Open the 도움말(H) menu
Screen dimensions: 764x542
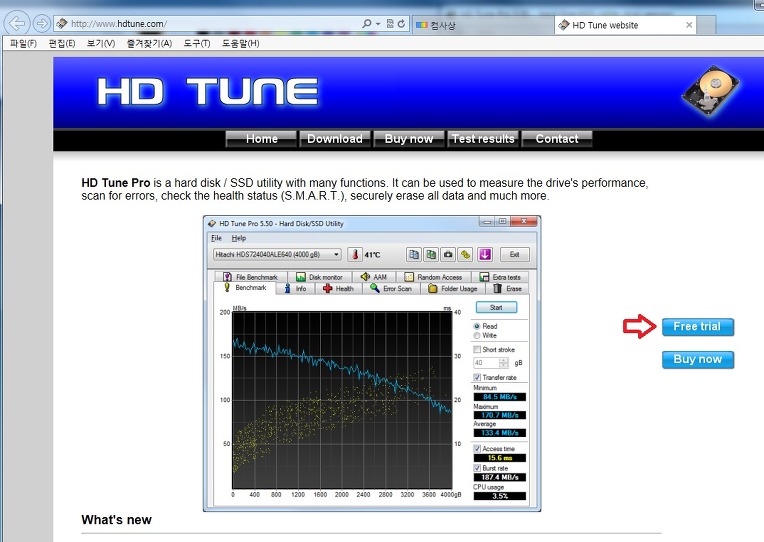241,43
